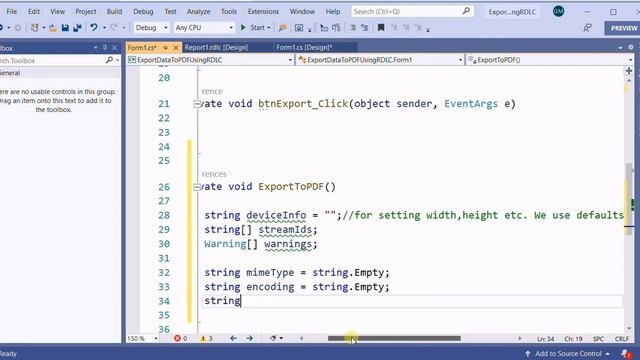Click the notifications bell in status bar

625,353
